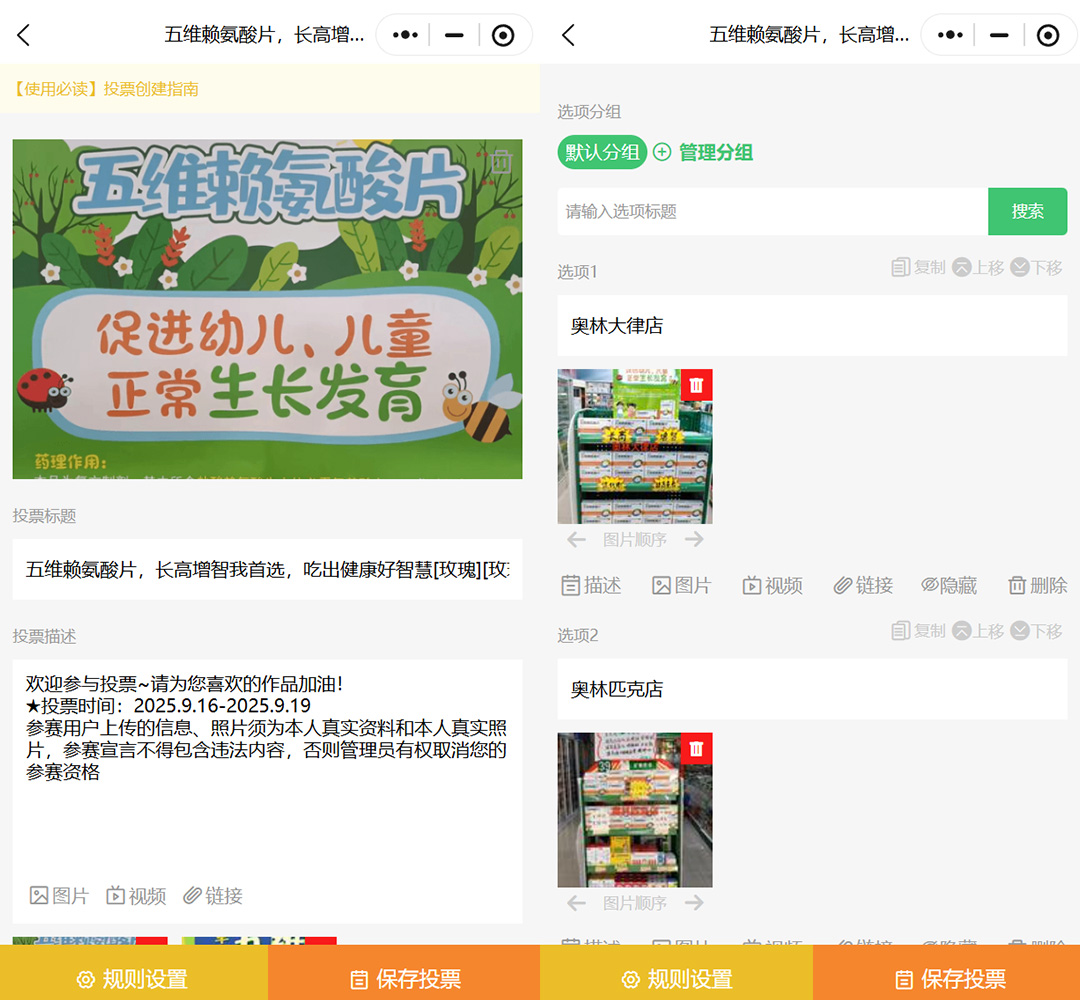Remove 奥林匹克店 photo with red trash icon
The image size is (1080, 1000).
click(697, 749)
